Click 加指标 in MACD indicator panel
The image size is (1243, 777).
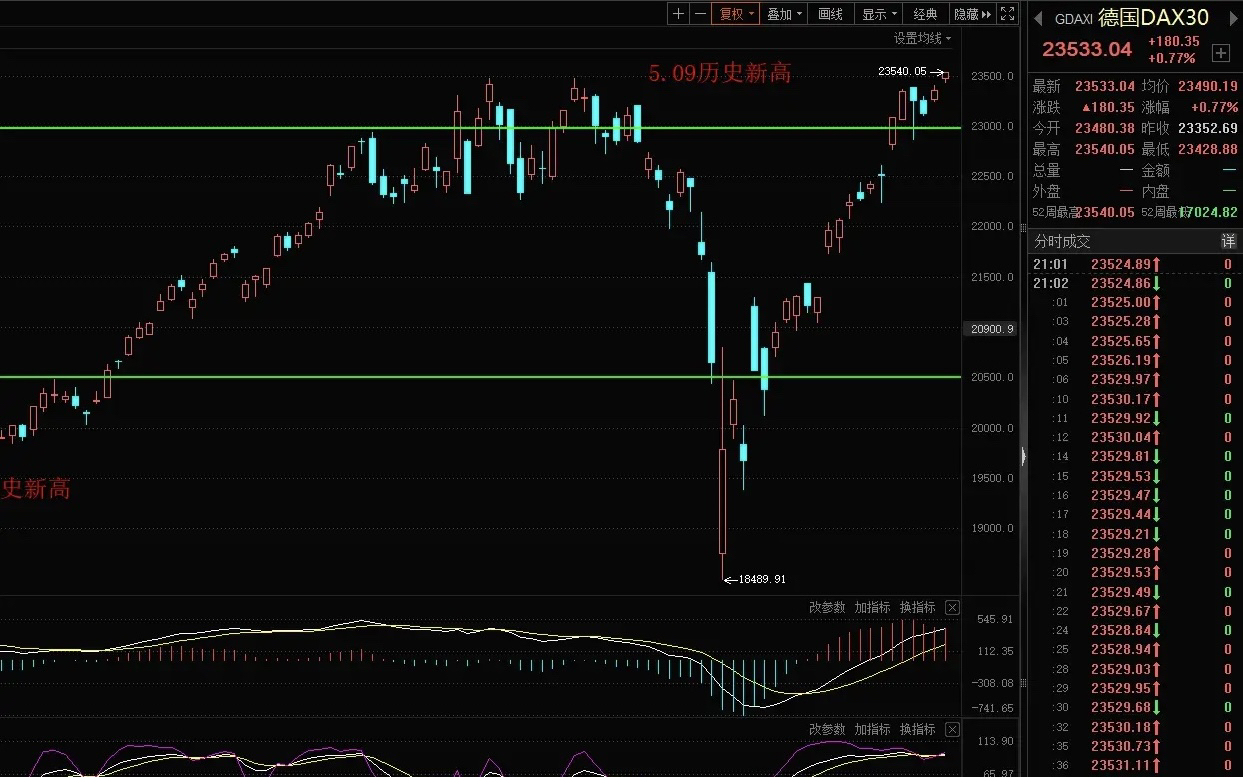pyautogui.click(x=872, y=607)
